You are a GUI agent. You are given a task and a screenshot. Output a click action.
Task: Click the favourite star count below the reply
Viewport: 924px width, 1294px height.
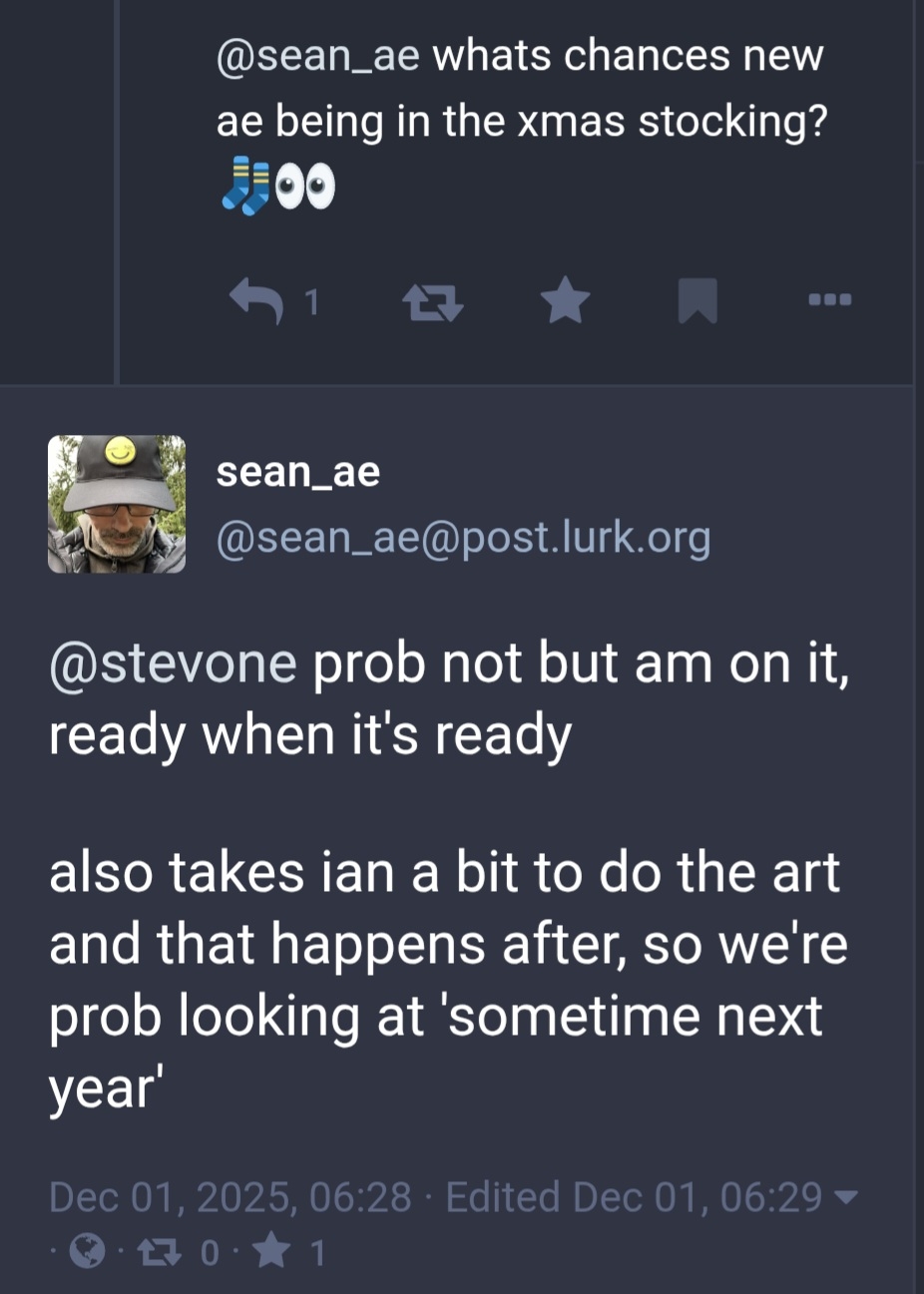click(x=270, y=1251)
